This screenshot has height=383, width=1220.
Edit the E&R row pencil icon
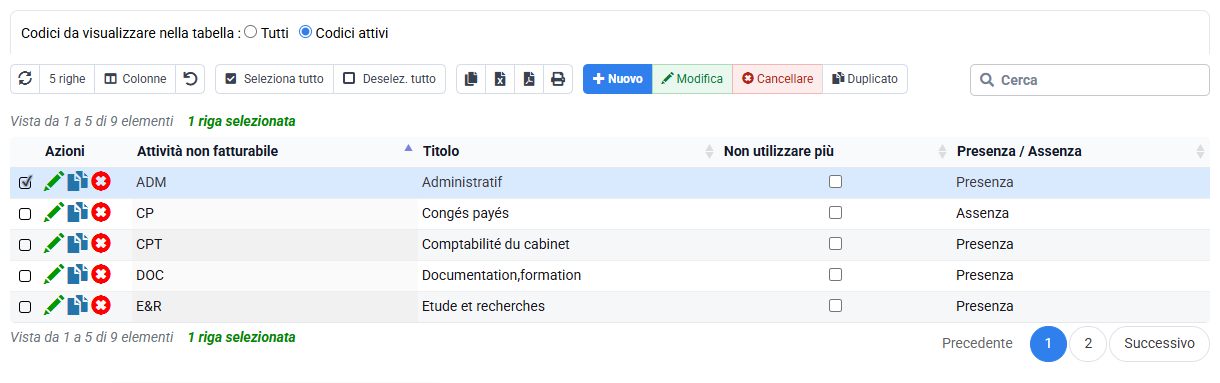click(x=54, y=305)
